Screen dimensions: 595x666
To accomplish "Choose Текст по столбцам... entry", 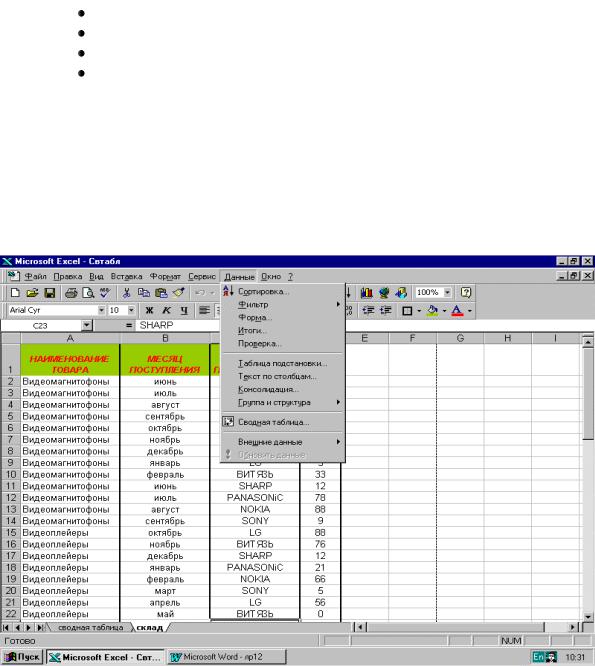I will tap(283, 376).
